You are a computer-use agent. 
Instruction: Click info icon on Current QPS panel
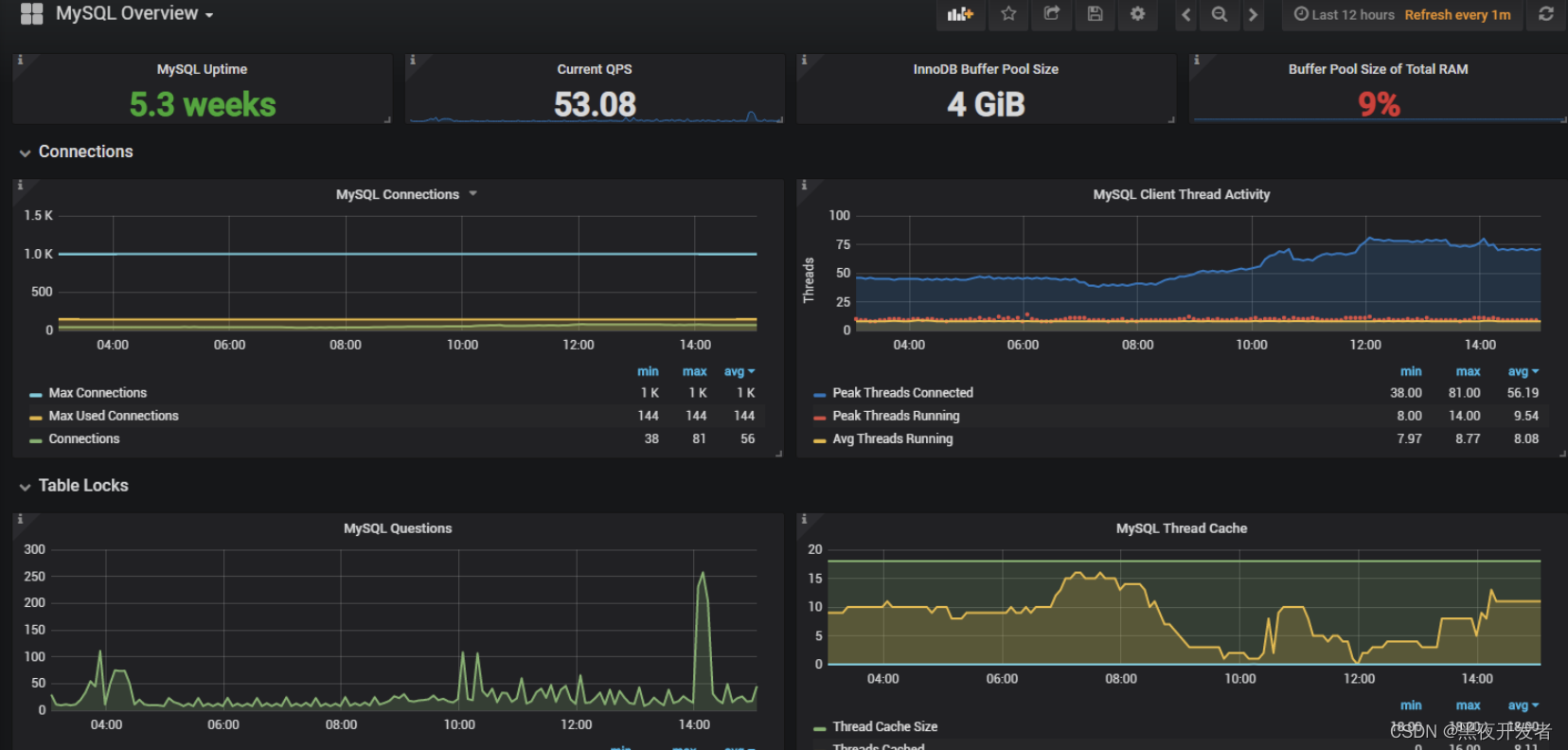coord(412,60)
